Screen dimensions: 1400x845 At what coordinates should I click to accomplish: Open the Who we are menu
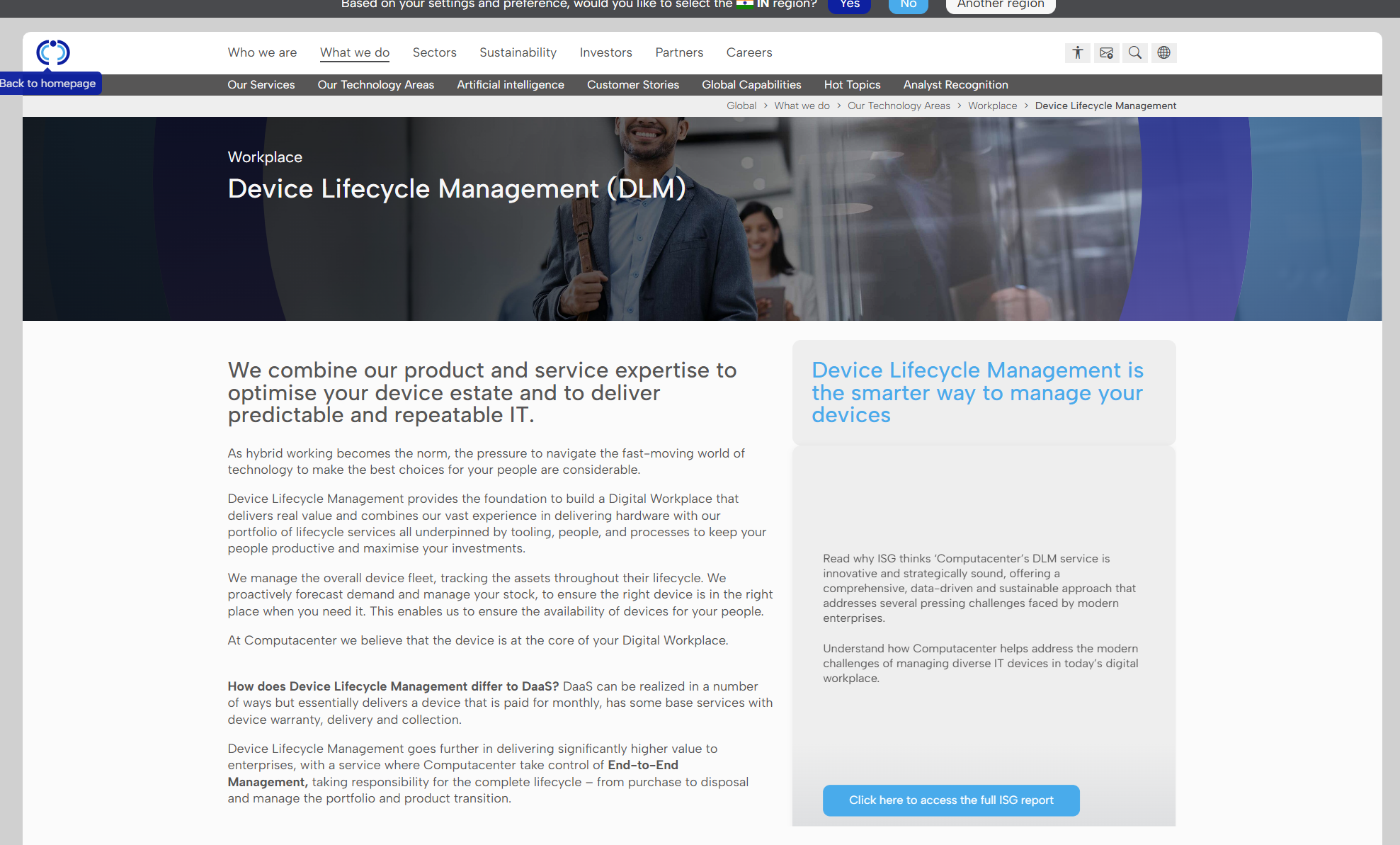[262, 52]
